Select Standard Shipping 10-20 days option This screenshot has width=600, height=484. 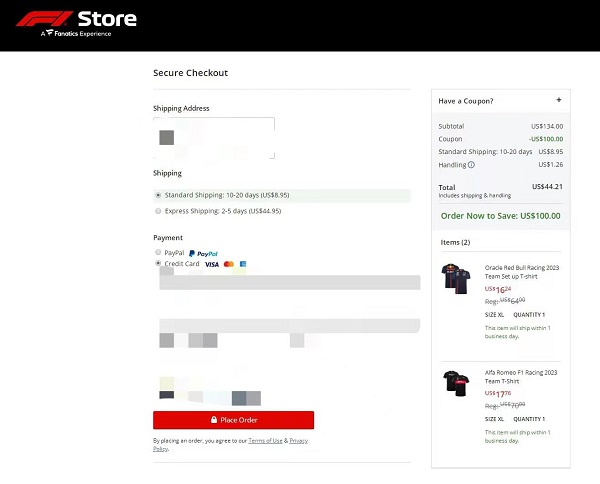tap(158, 195)
